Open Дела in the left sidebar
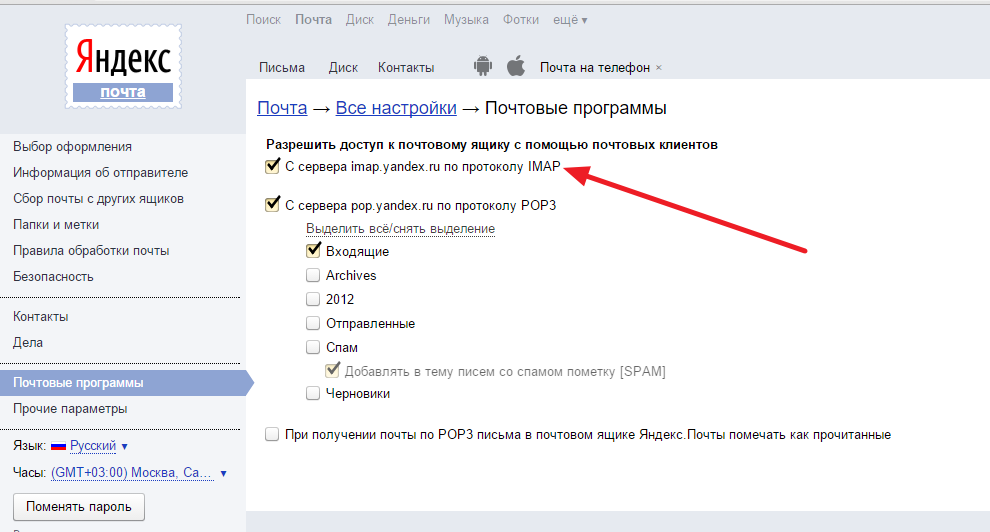The image size is (990, 532). 28,343
